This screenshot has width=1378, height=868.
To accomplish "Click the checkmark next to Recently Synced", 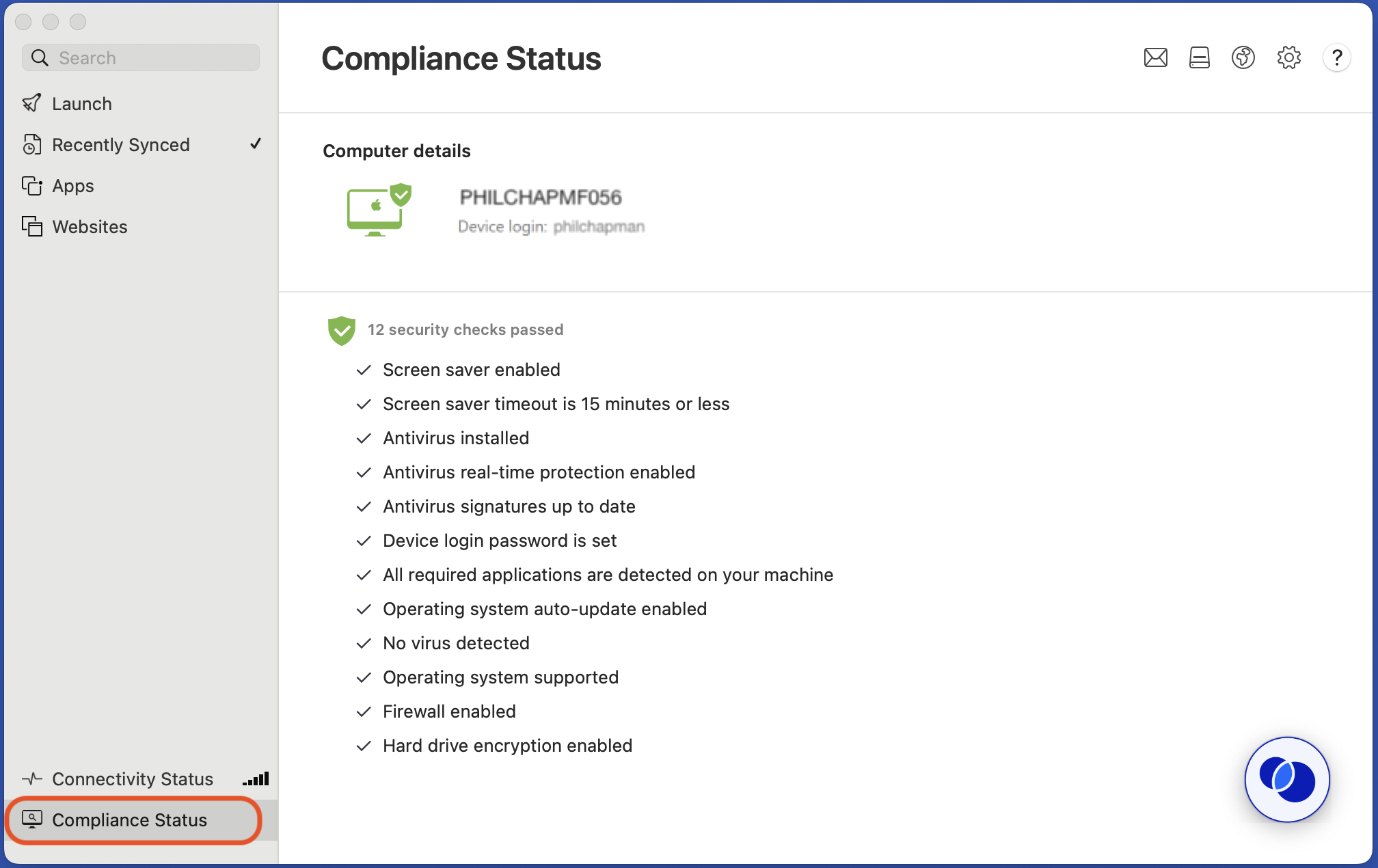I will click(x=256, y=144).
